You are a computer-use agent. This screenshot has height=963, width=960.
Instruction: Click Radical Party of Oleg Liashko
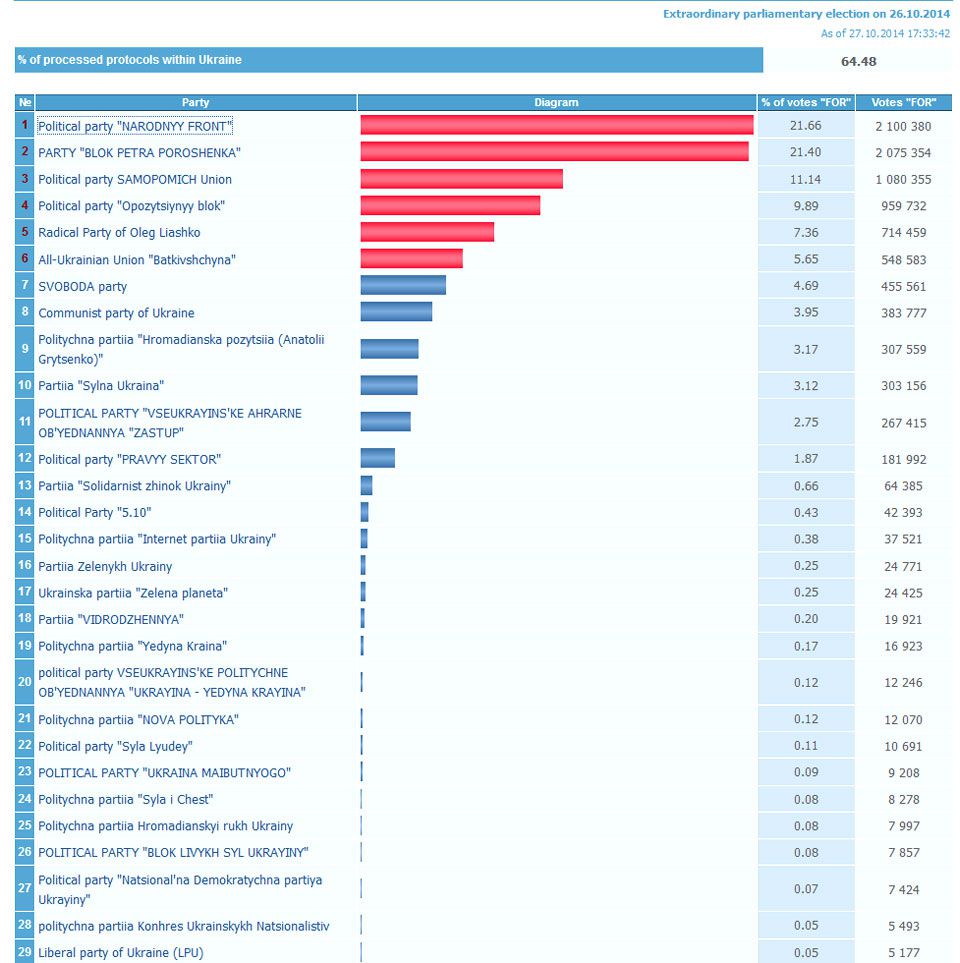point(119,233)
